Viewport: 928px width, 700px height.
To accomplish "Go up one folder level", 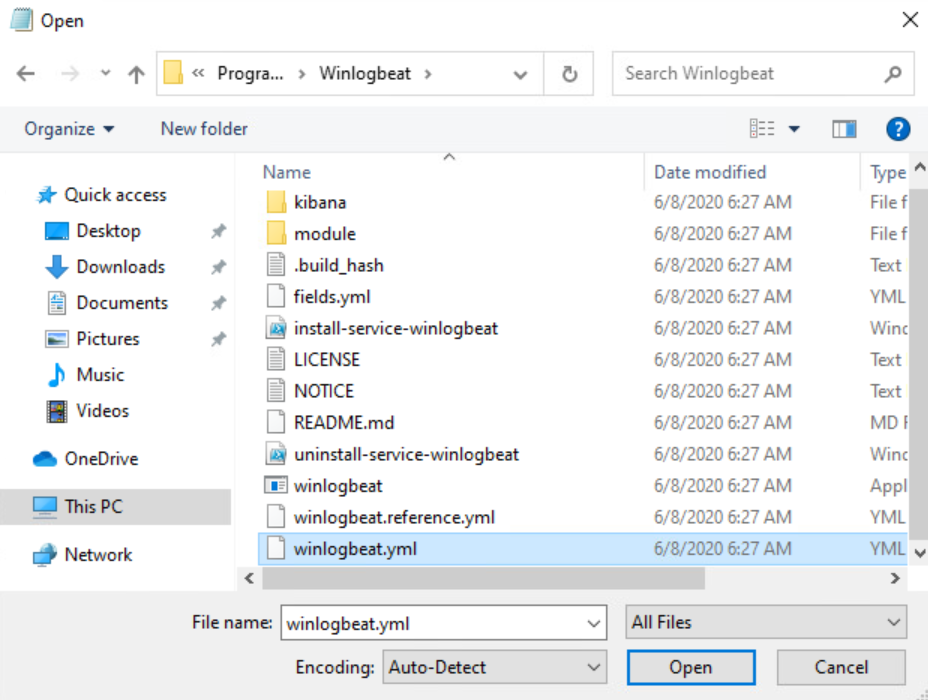I will click(x=136, y=74).
